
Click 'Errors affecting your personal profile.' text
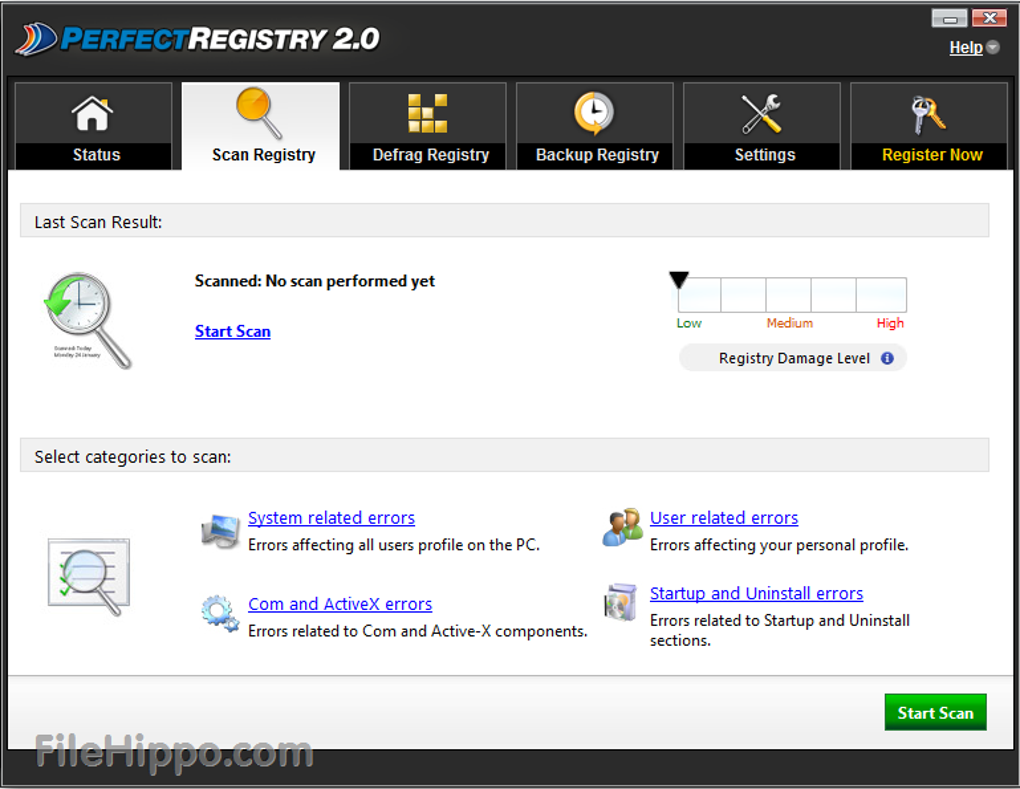(779, 545)
